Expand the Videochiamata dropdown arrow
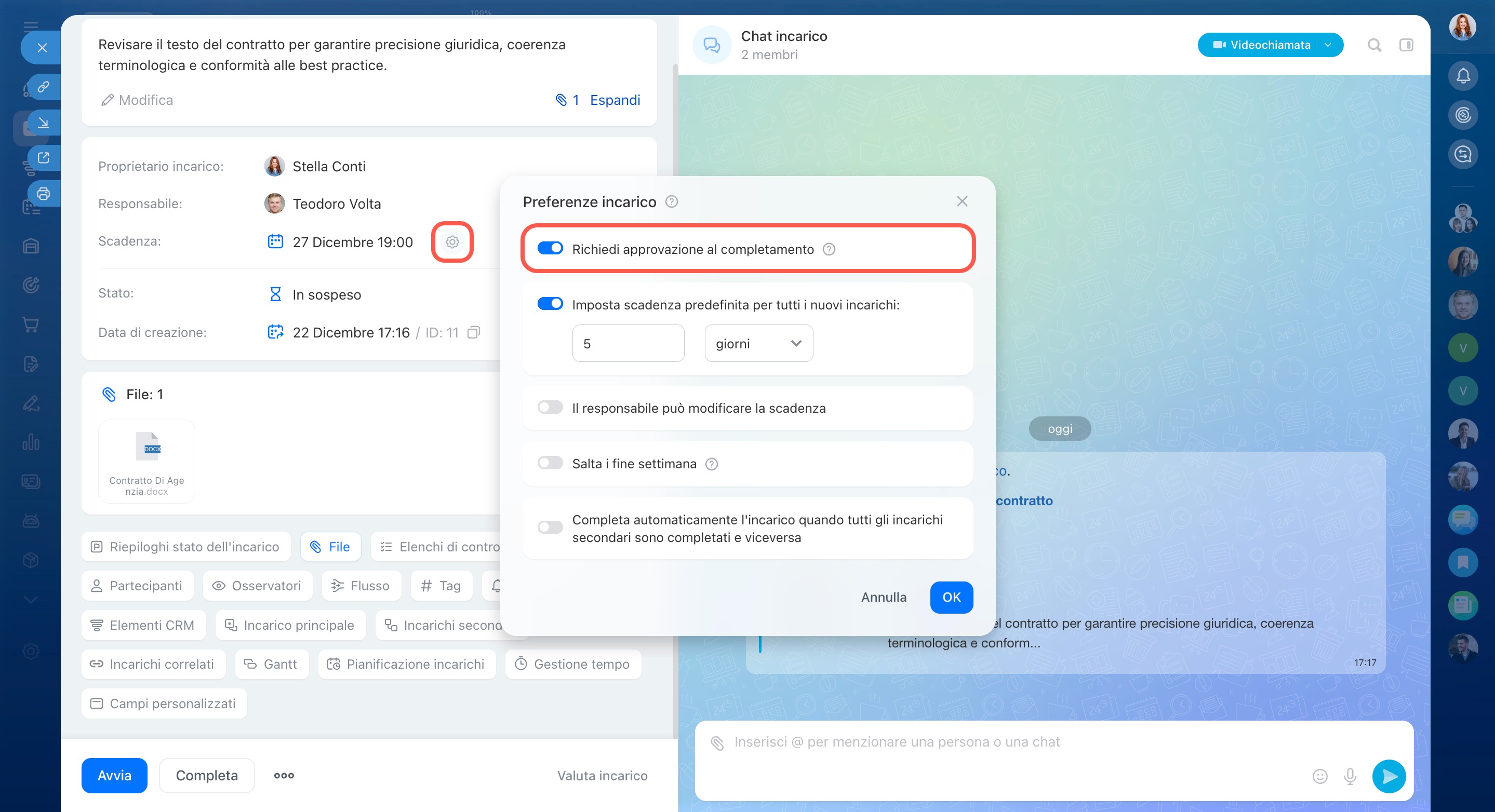The height and width of the screenshot is (812, 1495). 1328,45
